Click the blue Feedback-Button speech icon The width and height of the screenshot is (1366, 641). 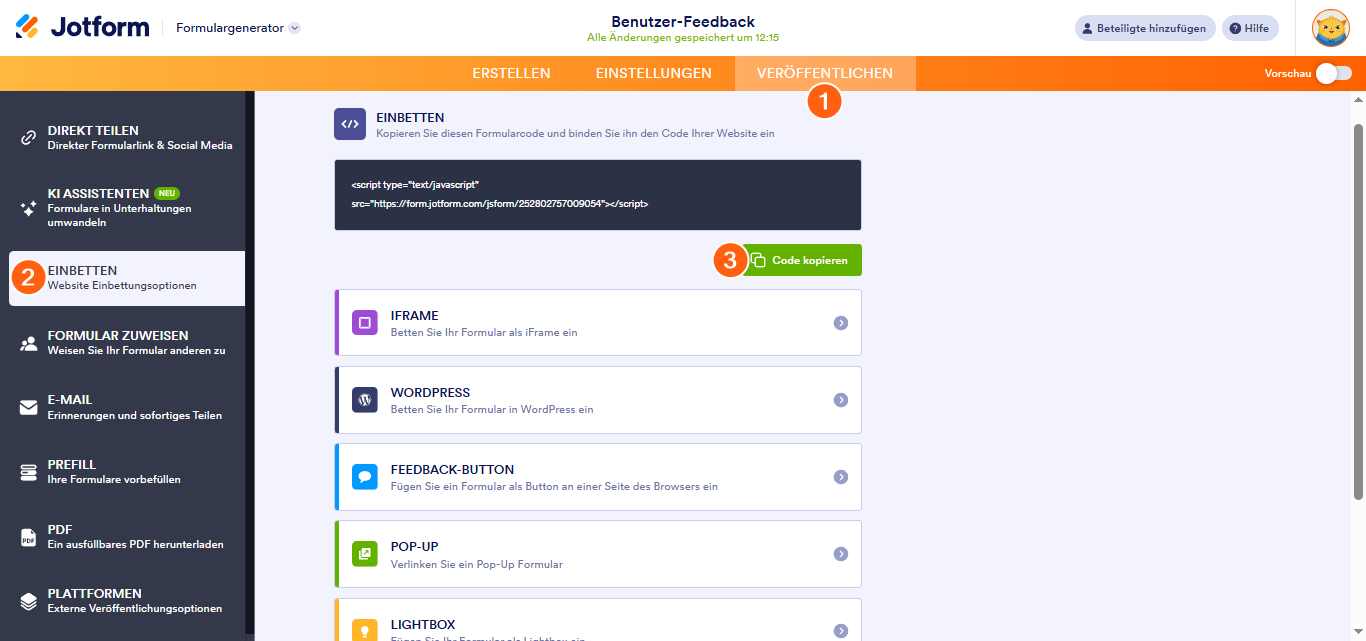(x=364, y=477)
